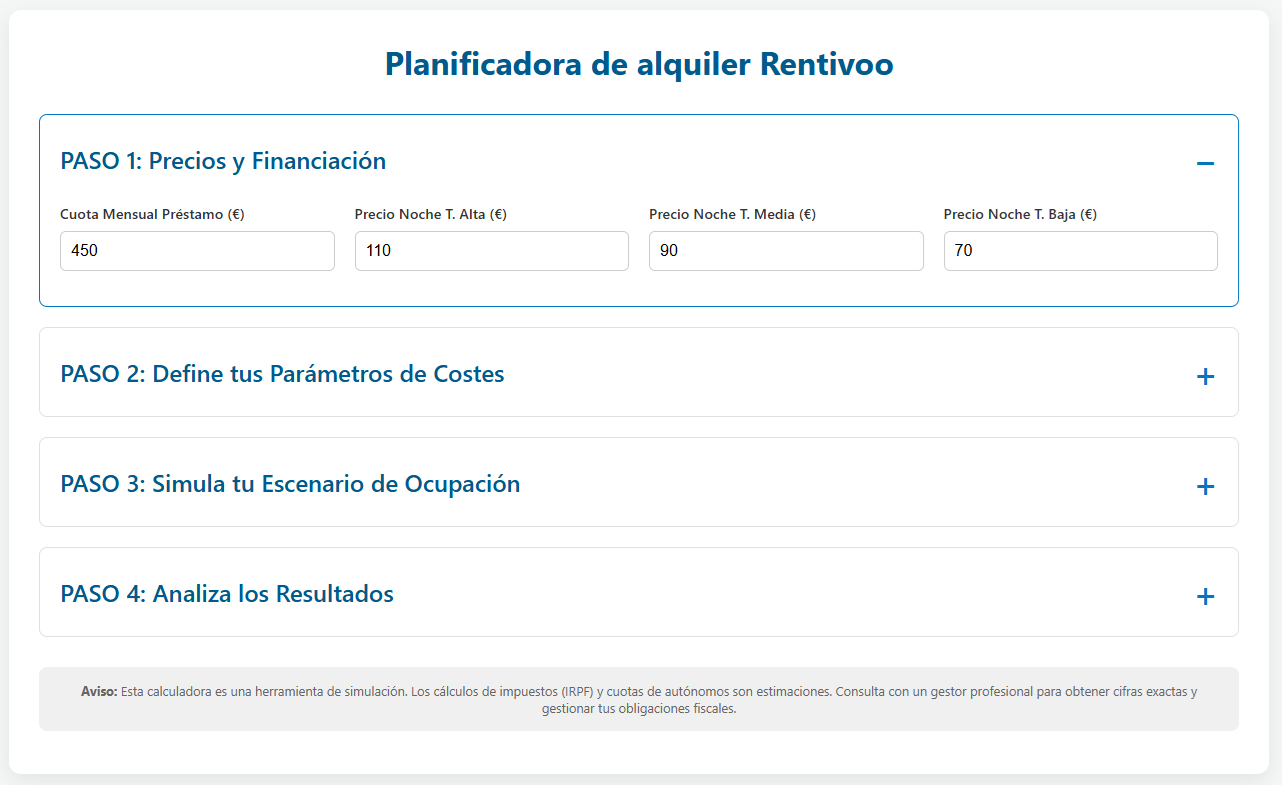Click the 'Planificadora de alquiler Rentivoo' title
Screen dimensions: 1282x785
click(x=639, y=64)
